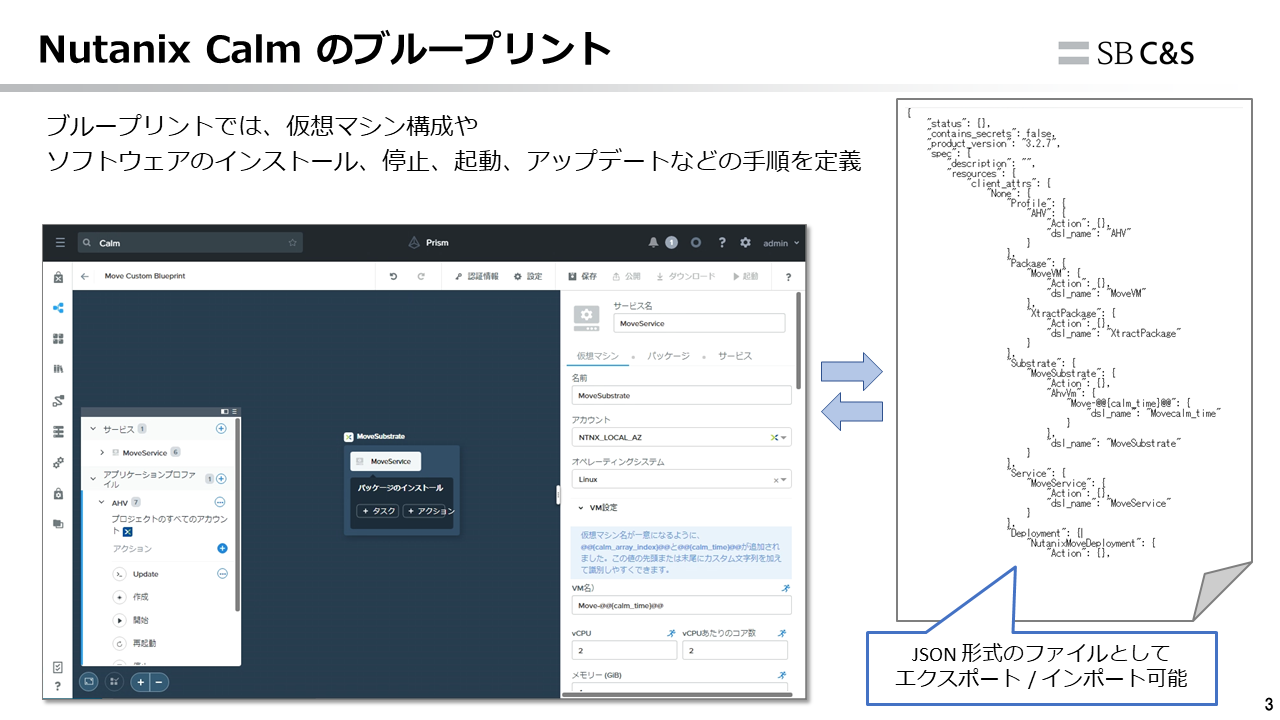Collapse the サービス tree section
Viewport: 1280px width, 720px height.
[93, 429]
